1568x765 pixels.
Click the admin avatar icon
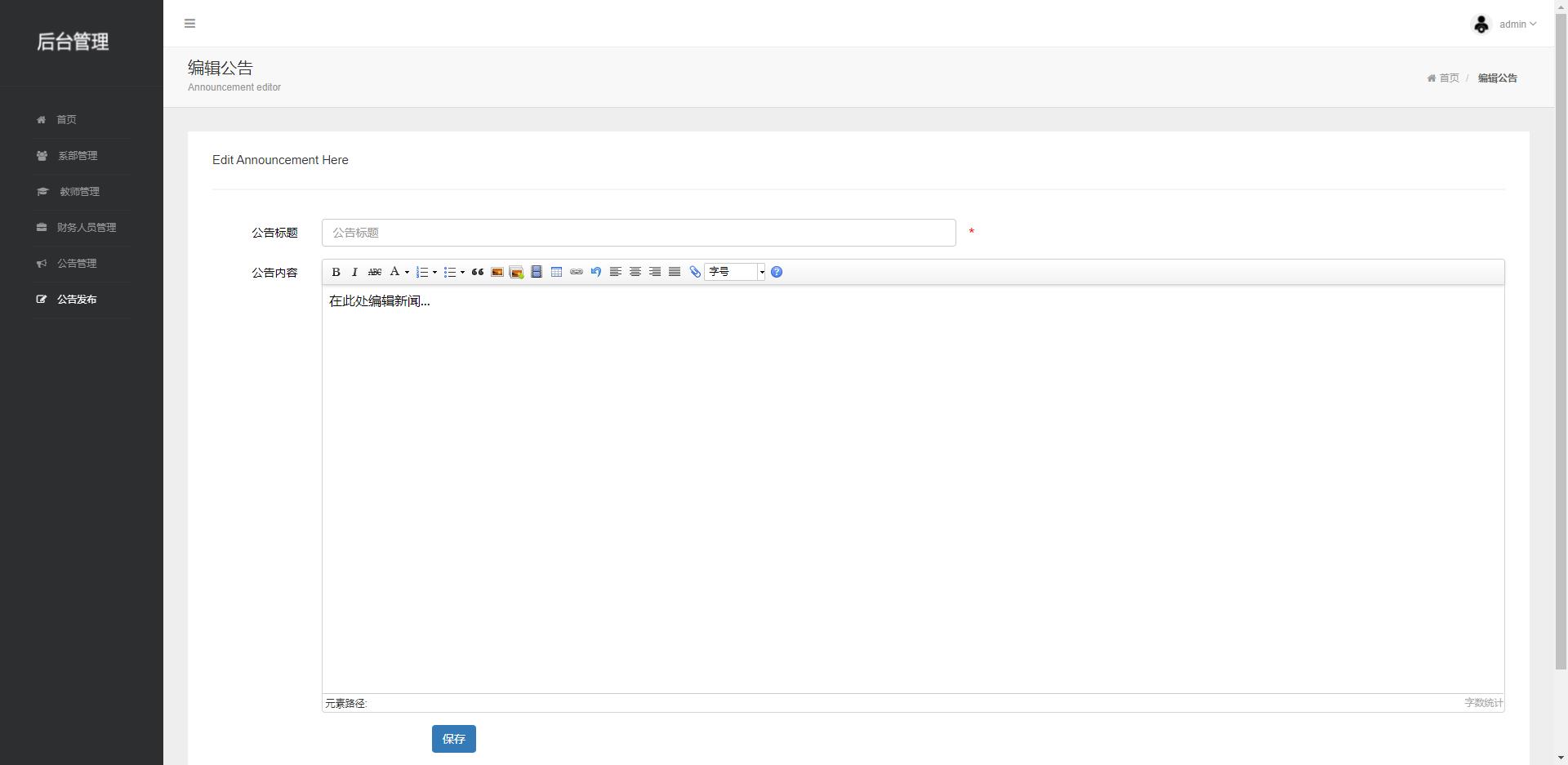click(1481, 24)
